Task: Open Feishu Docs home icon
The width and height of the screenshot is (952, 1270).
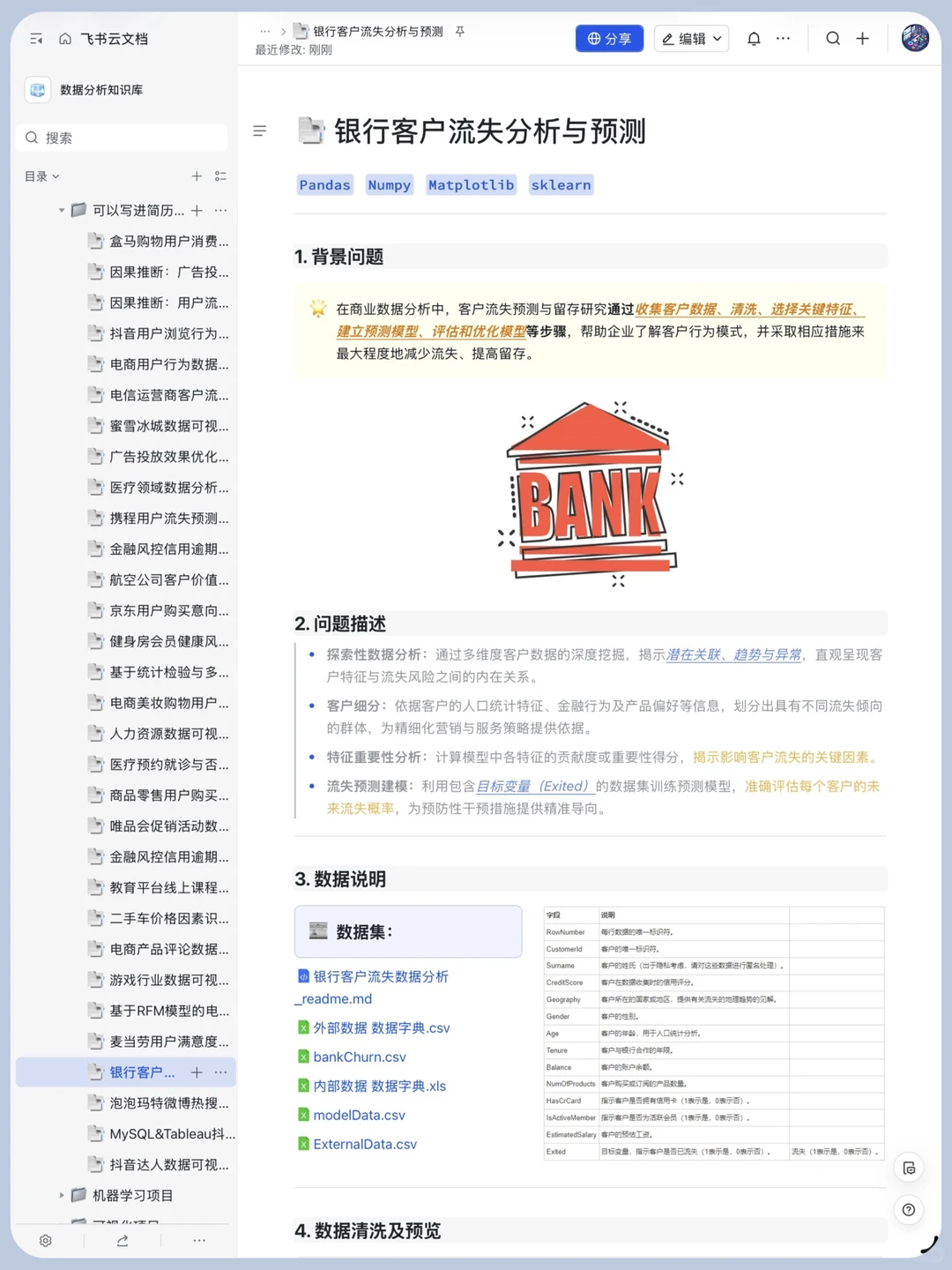Action: point(65,39)
